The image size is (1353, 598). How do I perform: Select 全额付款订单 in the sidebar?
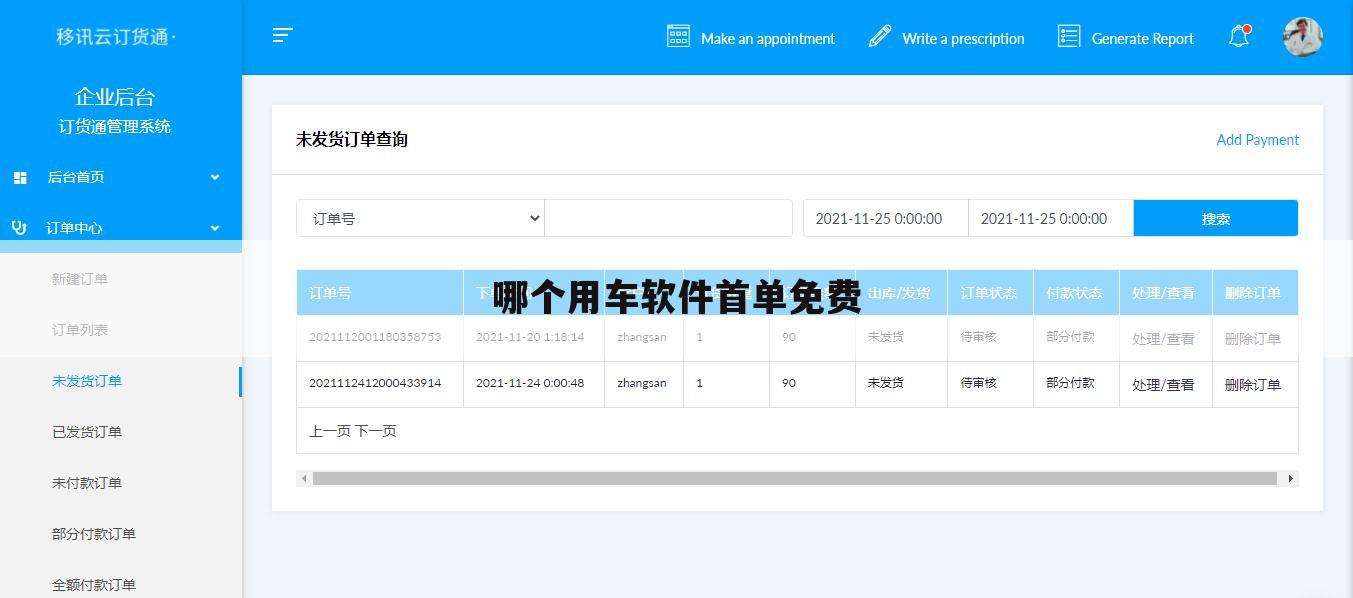click(x=94, y=585)
